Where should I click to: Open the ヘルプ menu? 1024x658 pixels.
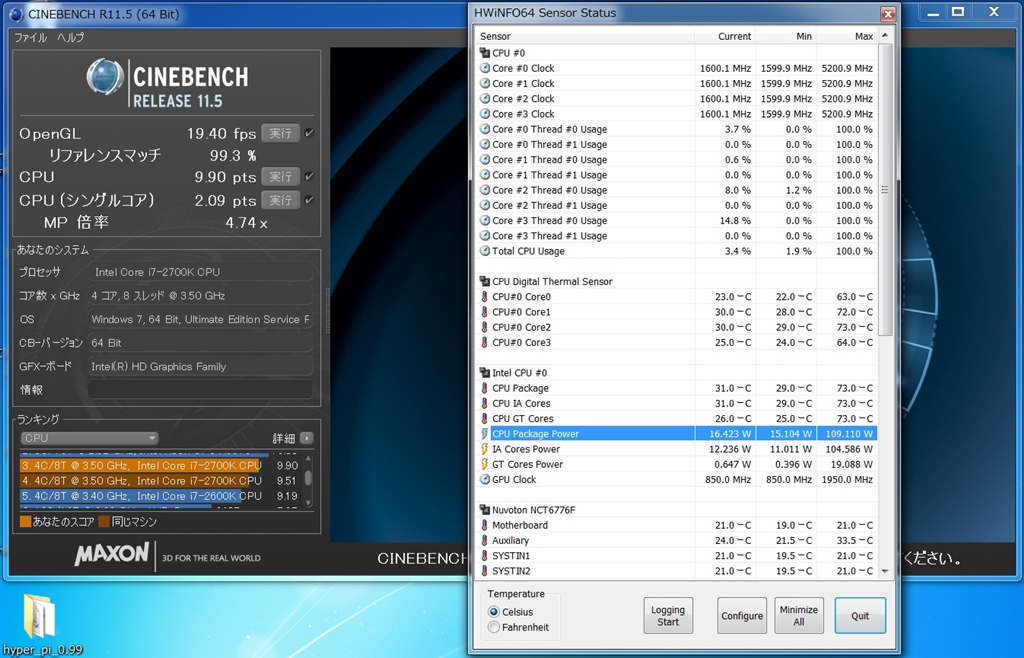pyautogui.click(x=70, y=37)
